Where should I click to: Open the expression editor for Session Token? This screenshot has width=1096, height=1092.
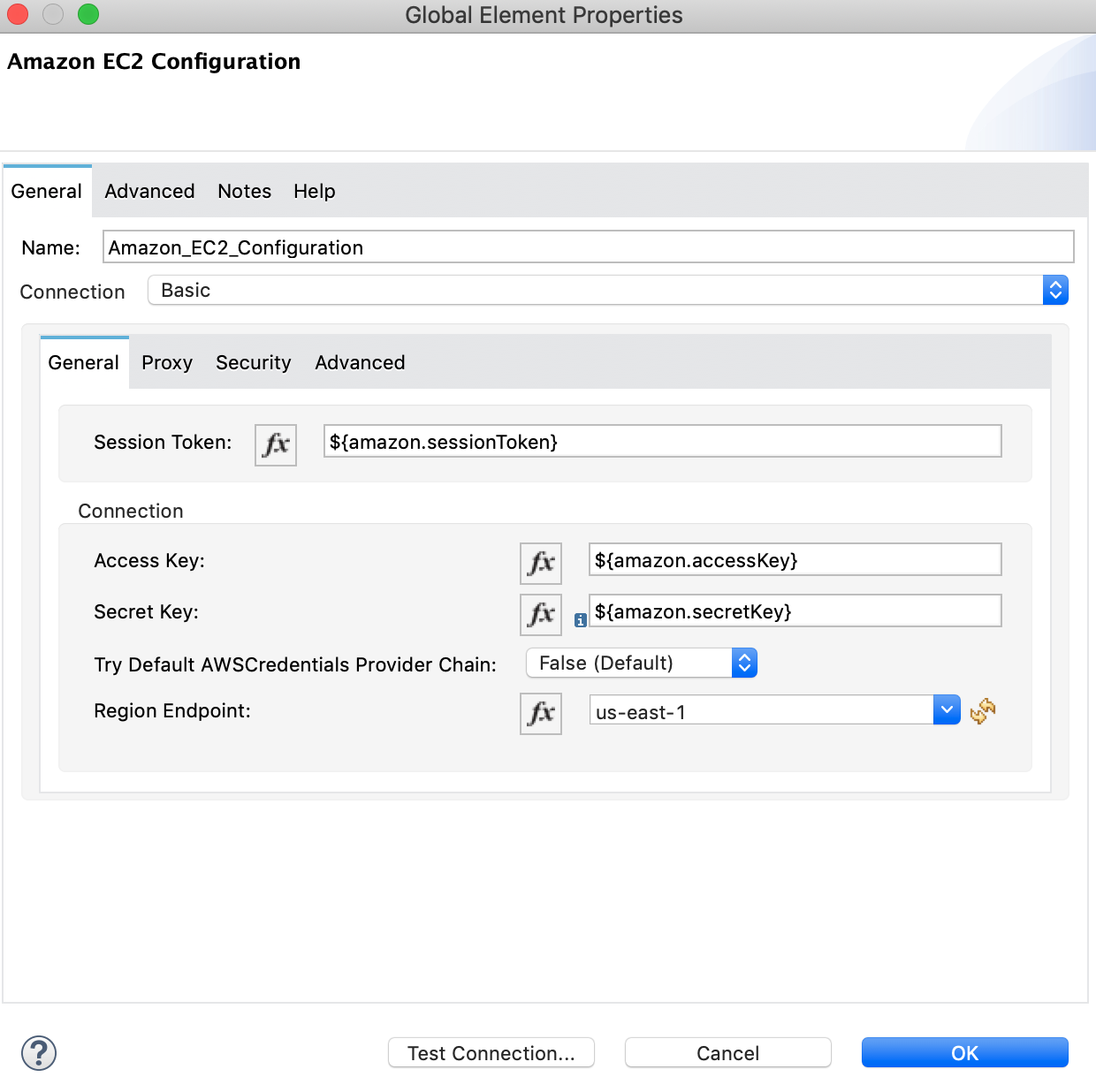275,445
